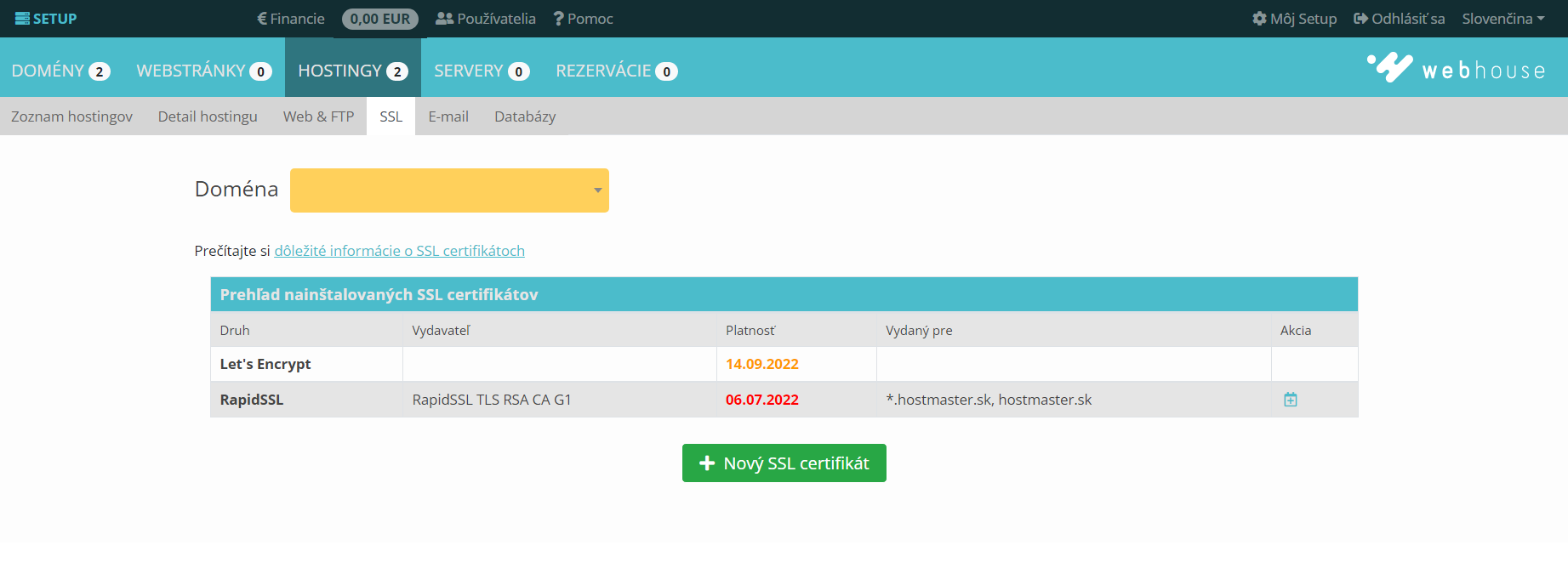Image resolution: width=1568 pixels, height=568 pixels.
Task: Select the SSL subtab
Action: pos(391,116)
